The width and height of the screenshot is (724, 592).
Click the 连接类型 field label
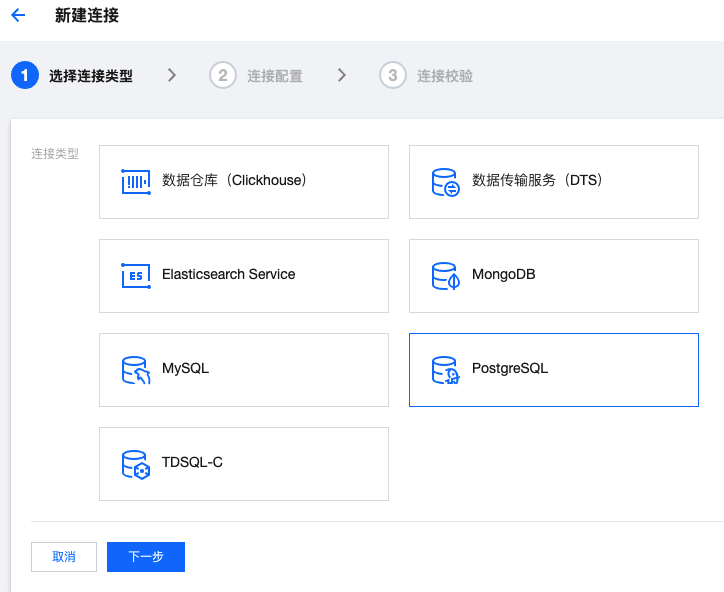click(55, 154)
